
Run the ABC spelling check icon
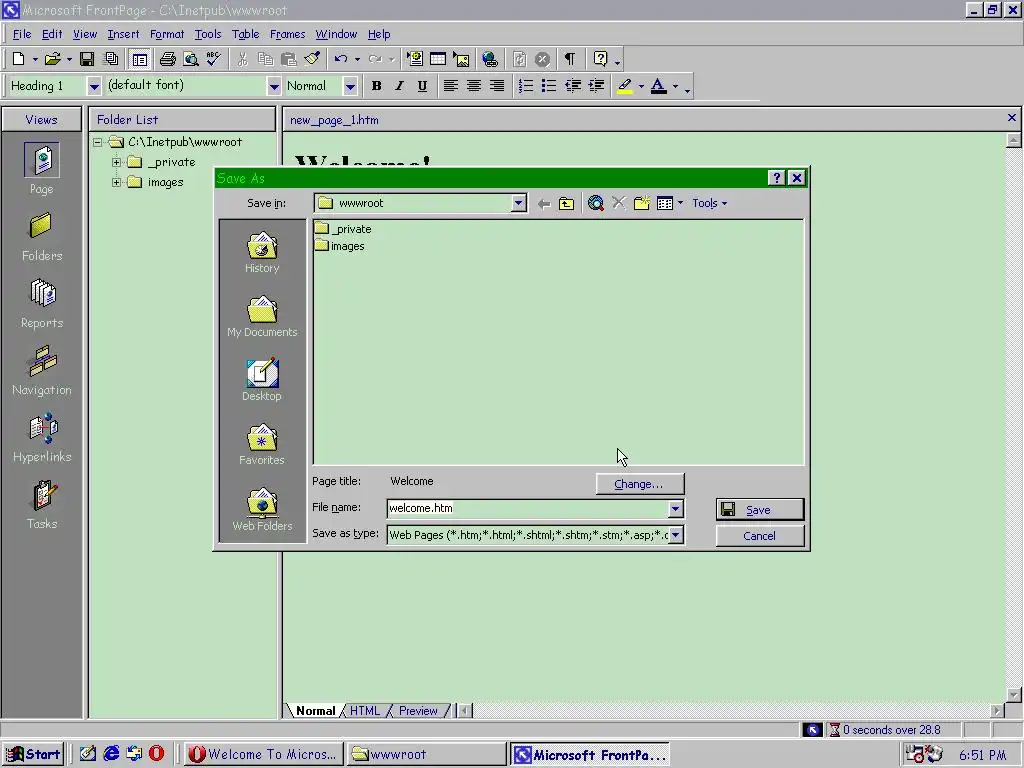[x=214, y=59]
